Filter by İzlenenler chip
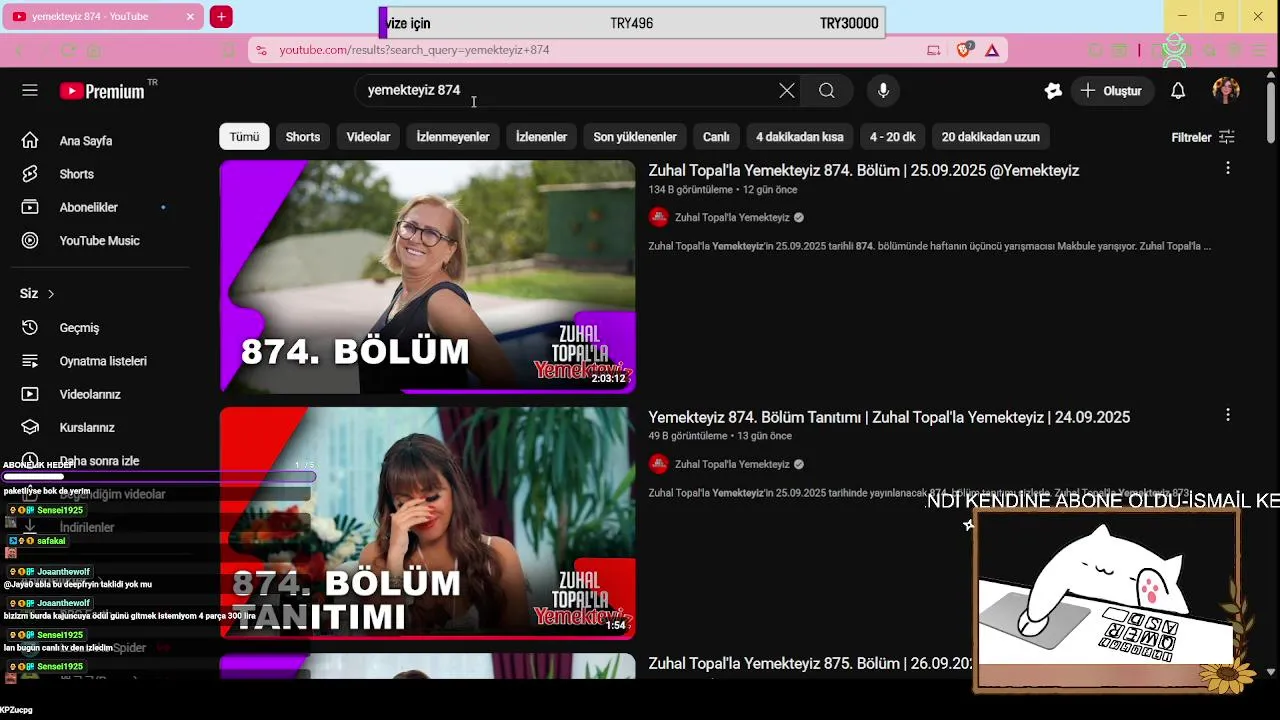This screenshot has height=720, width=1280. tap(541, 137)
